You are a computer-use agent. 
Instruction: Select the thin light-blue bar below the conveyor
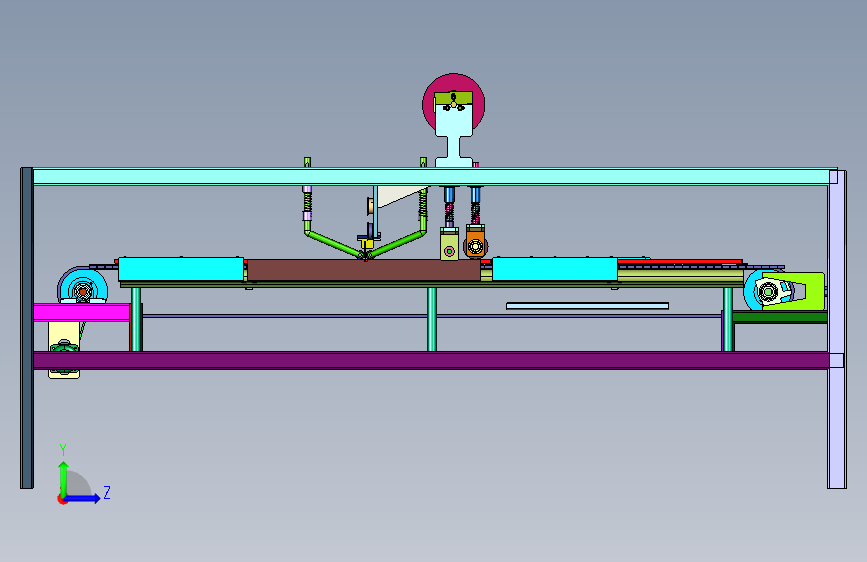(x=587, y=306)
